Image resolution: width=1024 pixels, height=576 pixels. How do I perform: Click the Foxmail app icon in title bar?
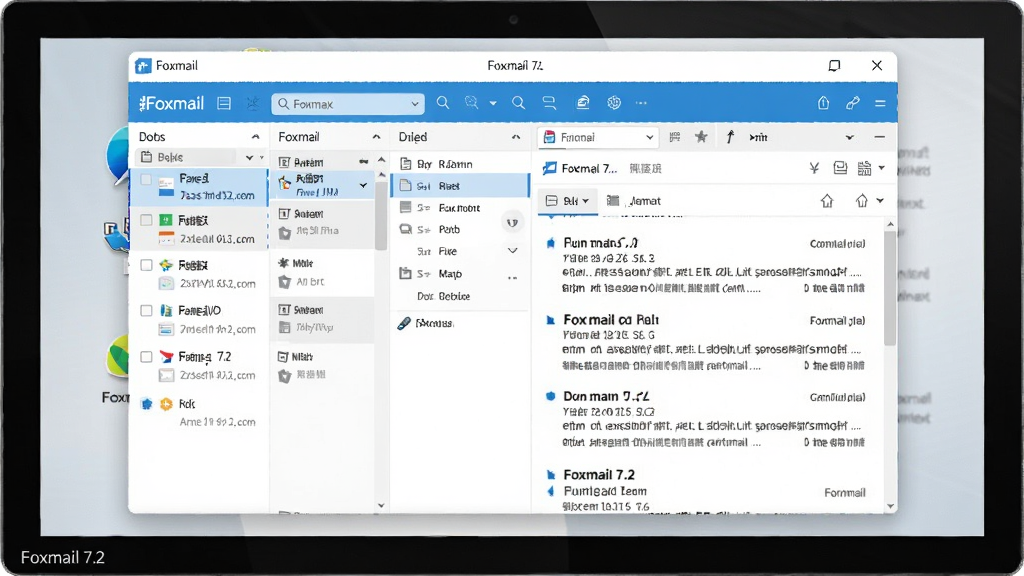pos(143,66)
